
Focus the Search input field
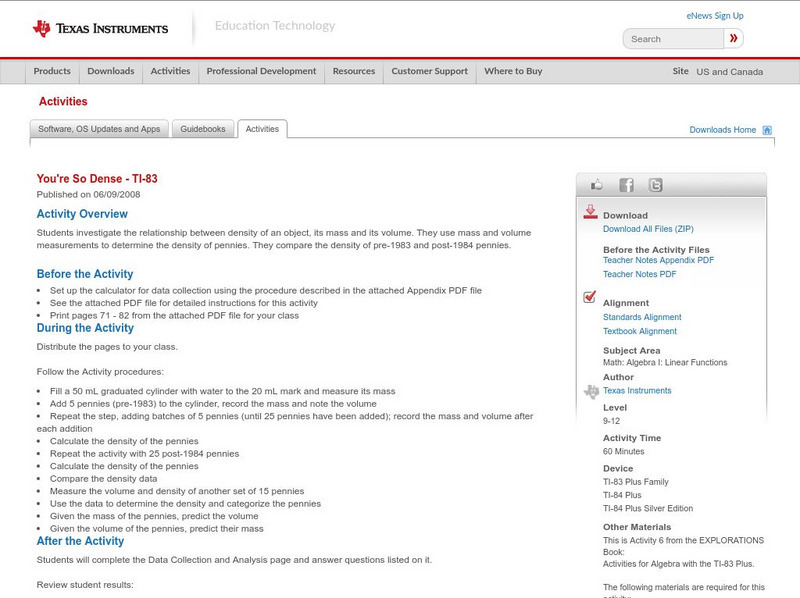click(673, 39)
